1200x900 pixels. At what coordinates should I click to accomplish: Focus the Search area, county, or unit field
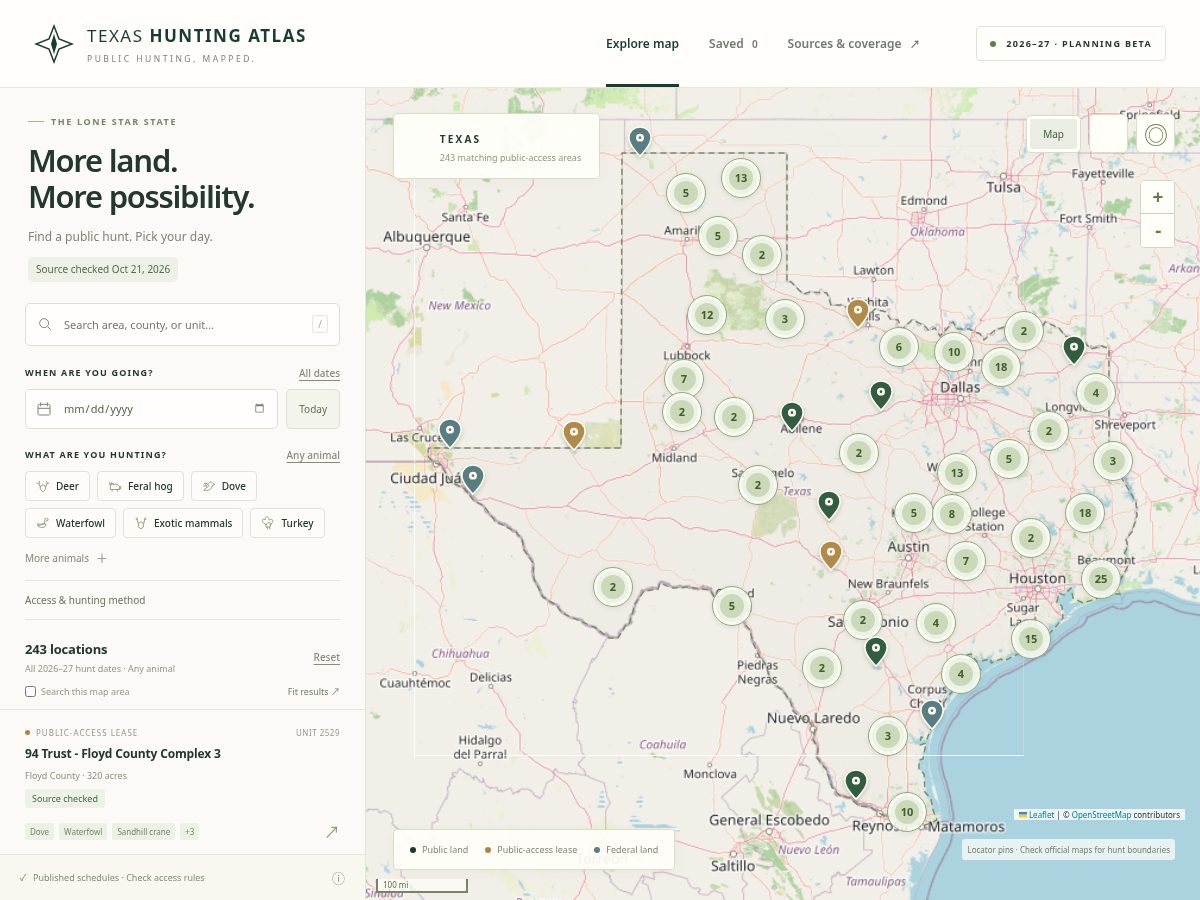(182, 325)
